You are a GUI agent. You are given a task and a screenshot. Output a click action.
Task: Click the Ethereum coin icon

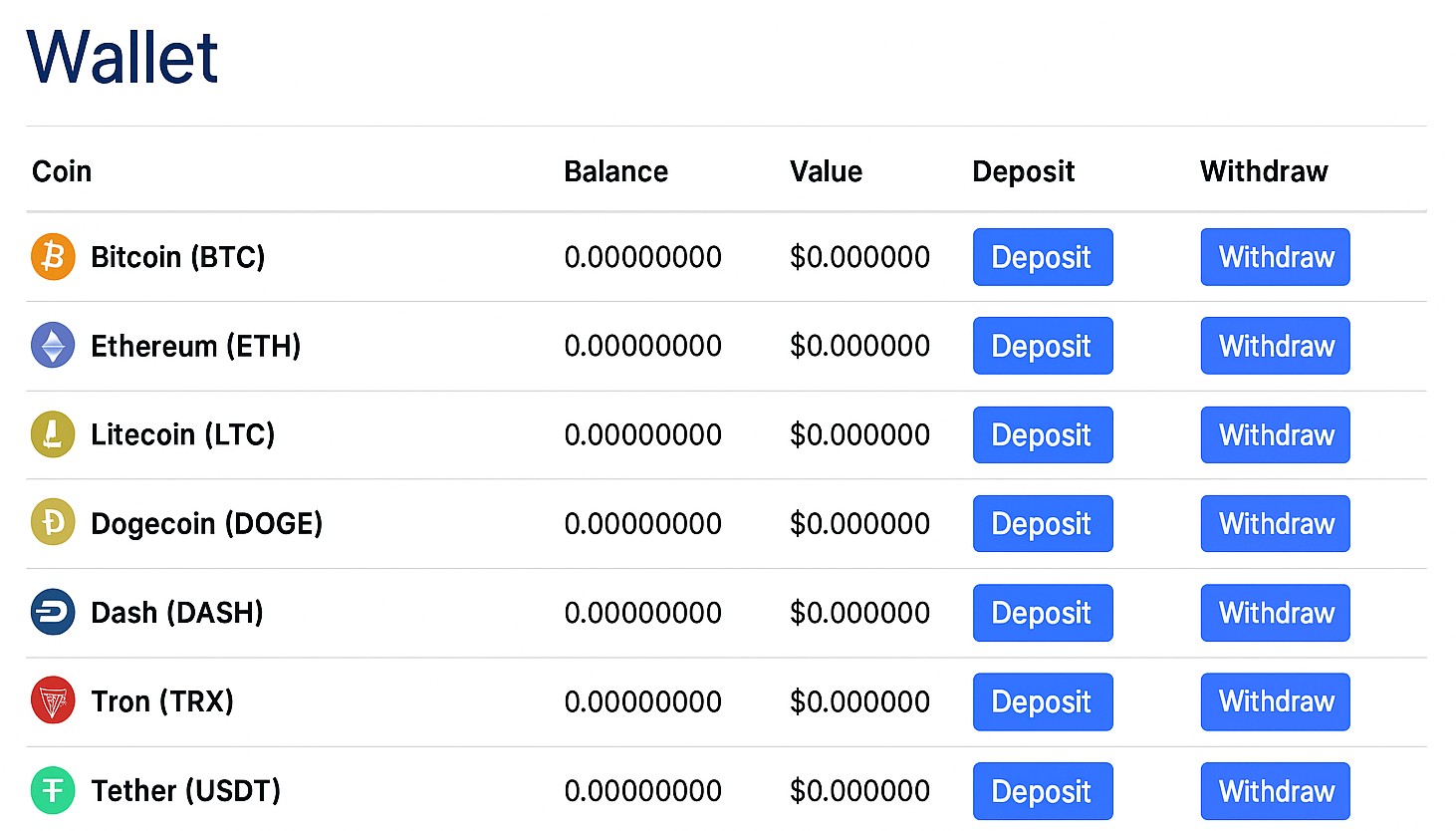pyautogui.click(x=53, y=346)
